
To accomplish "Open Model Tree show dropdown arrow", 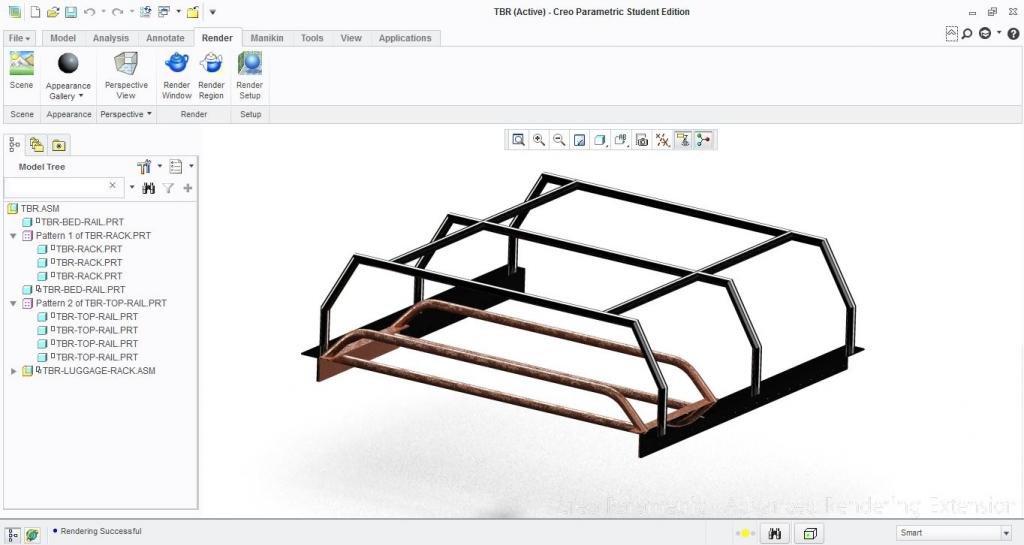I will tap(191, 166).
